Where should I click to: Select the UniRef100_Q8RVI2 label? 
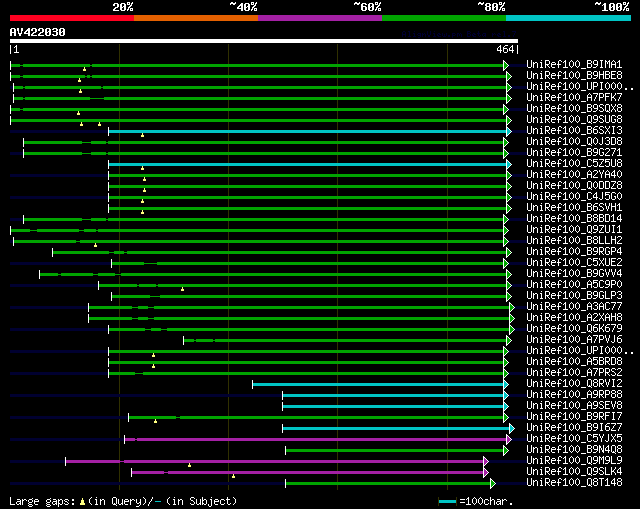click(574, 384)
